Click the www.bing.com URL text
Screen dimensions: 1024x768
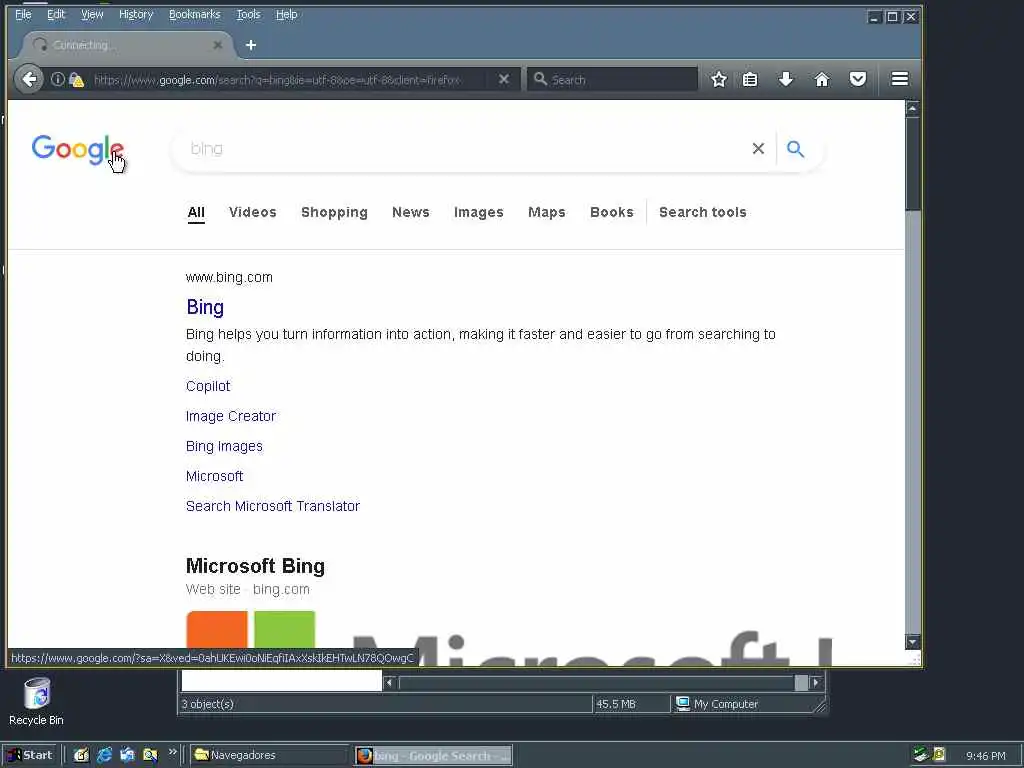tap(229, 277)
